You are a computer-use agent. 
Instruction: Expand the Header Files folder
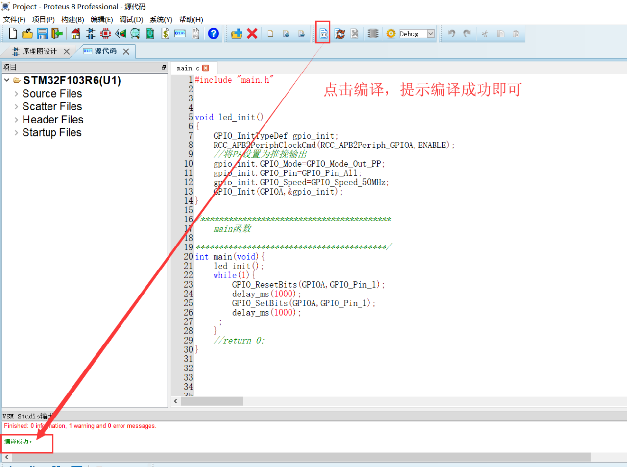[x=16, y=120]
